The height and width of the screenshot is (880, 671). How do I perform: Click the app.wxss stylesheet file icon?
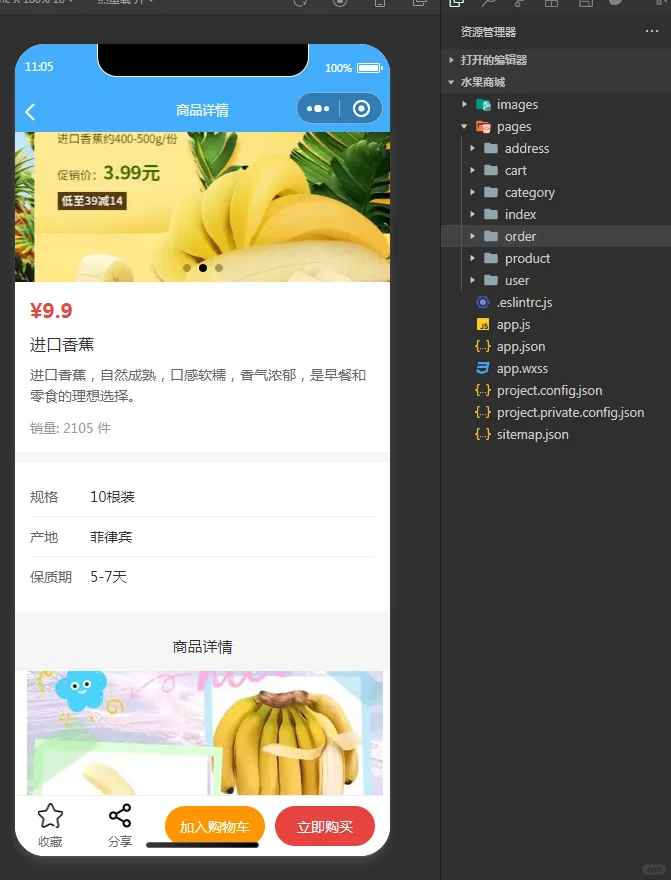click(x=482, y=368)
